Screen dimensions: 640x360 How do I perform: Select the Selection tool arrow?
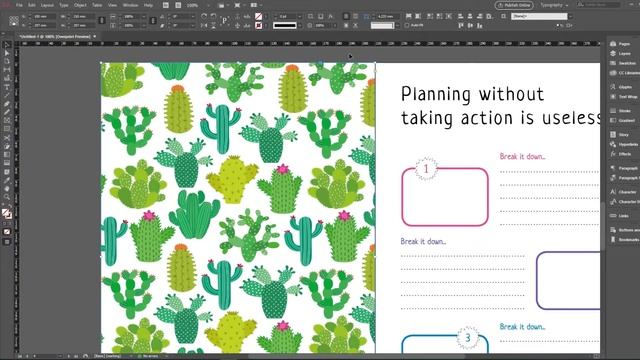[7, 44]
